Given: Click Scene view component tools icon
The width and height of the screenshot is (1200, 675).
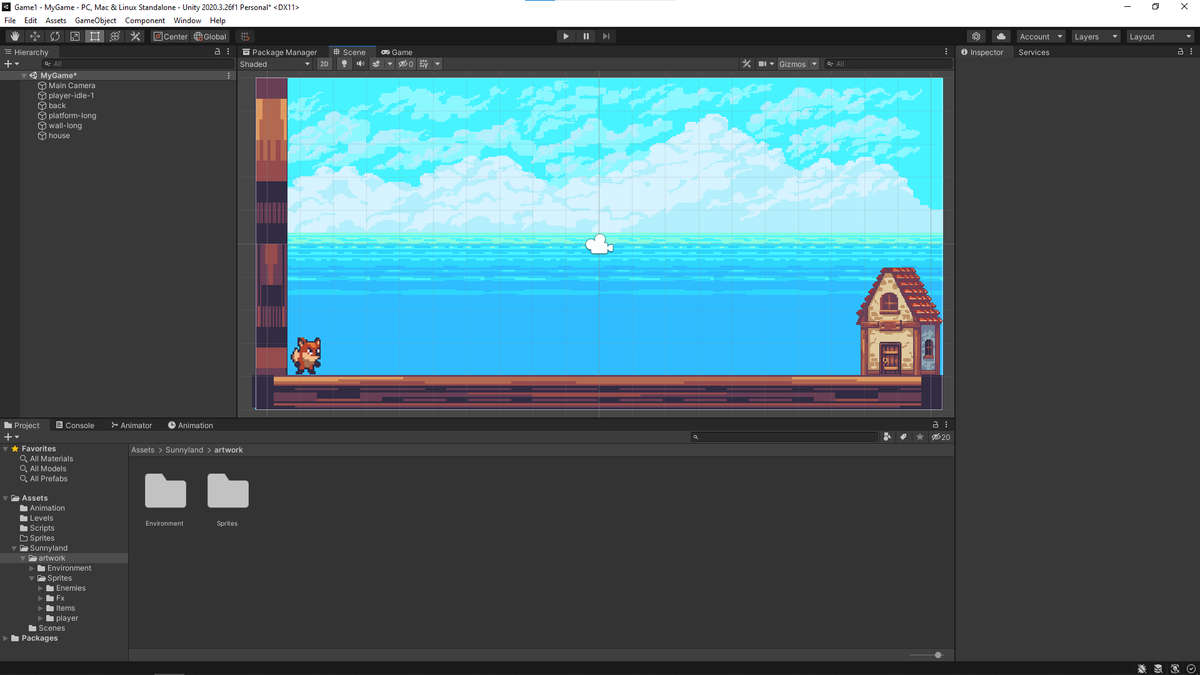Looking at the screenshot, I should 747,64.
